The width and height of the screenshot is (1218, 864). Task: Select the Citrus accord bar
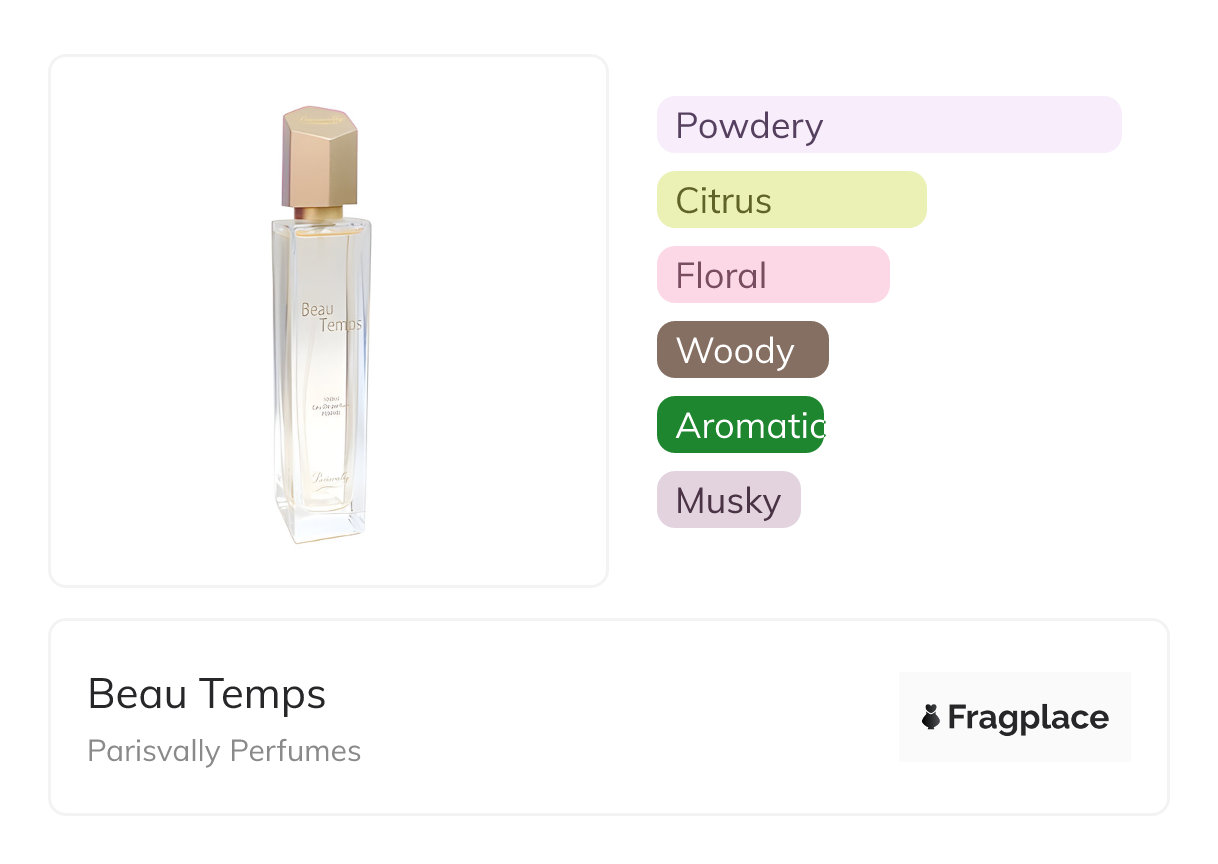coord(792,200)
